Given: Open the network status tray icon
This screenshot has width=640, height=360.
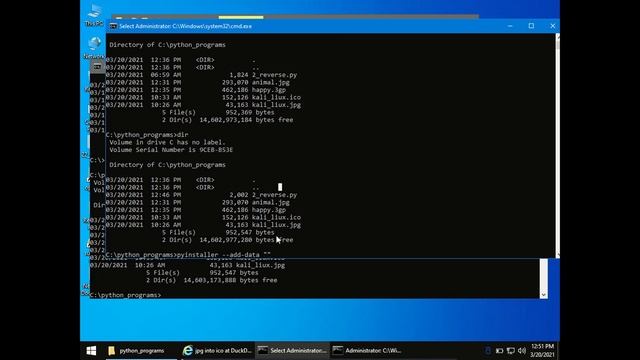Looking at the screenshot, I should pos(511,351).
